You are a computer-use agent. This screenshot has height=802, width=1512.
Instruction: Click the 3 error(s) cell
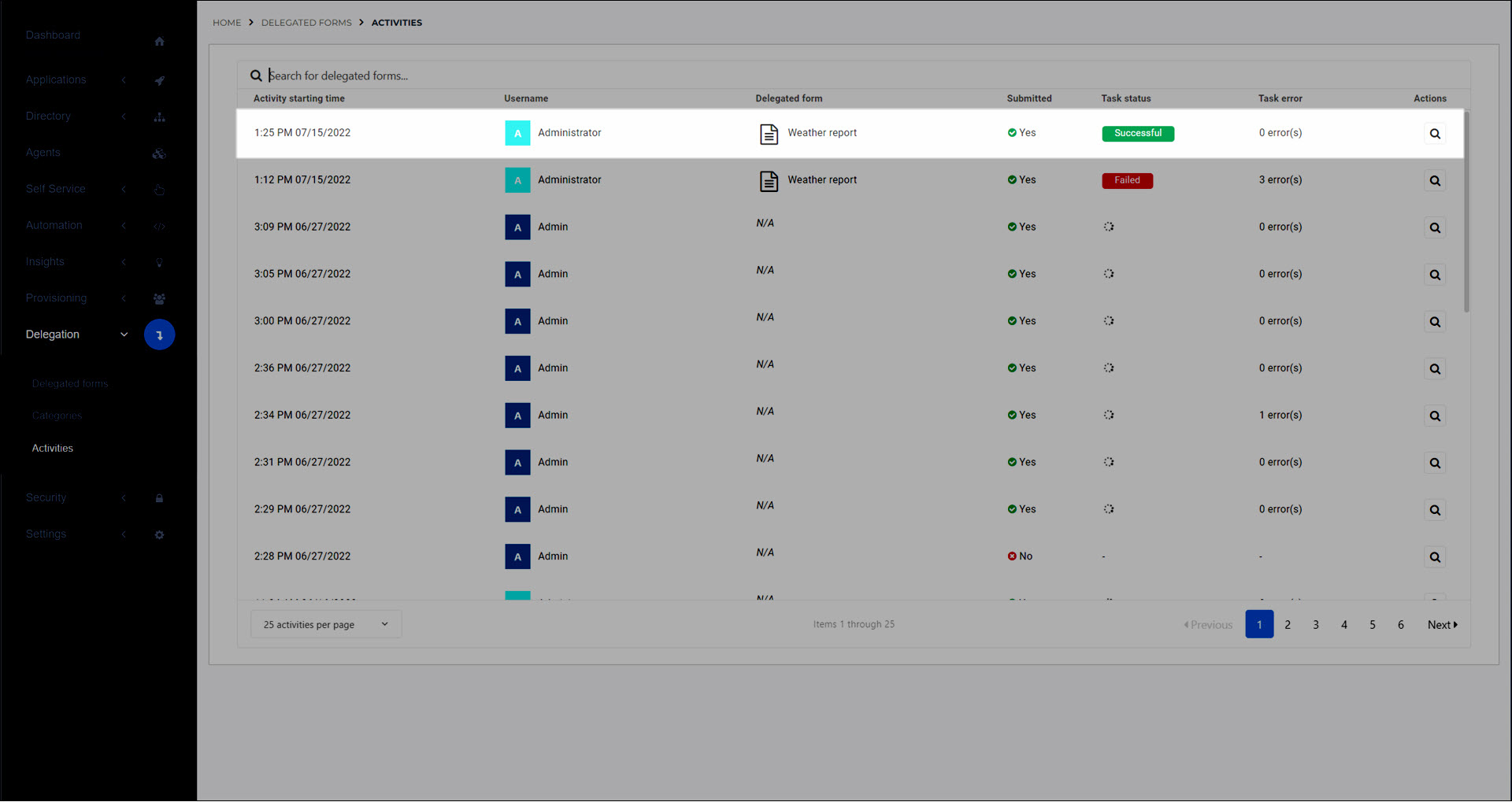[1280, 180]
